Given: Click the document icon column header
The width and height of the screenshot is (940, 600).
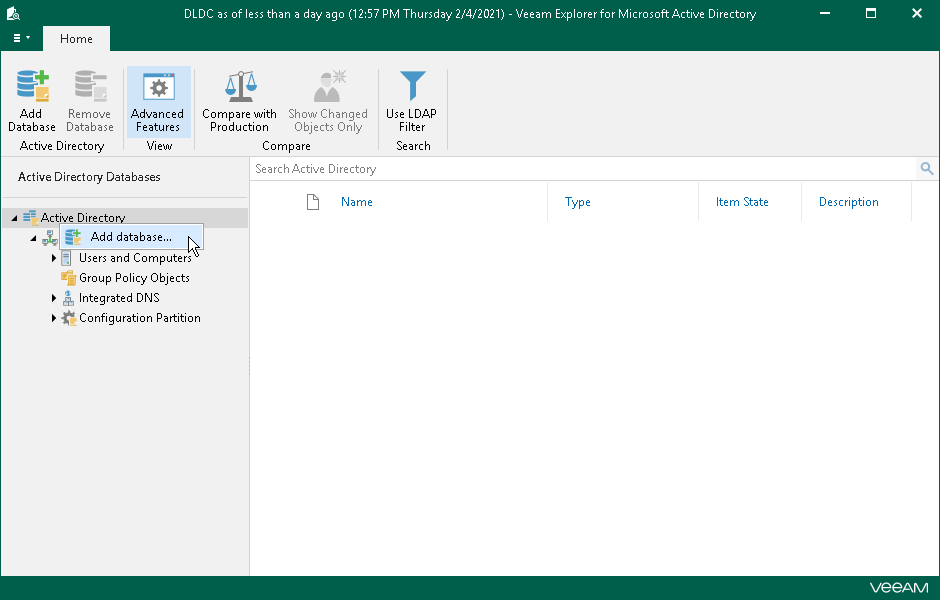Looking at the screenshot, I should pyautogui.click(x=312, y=202).
